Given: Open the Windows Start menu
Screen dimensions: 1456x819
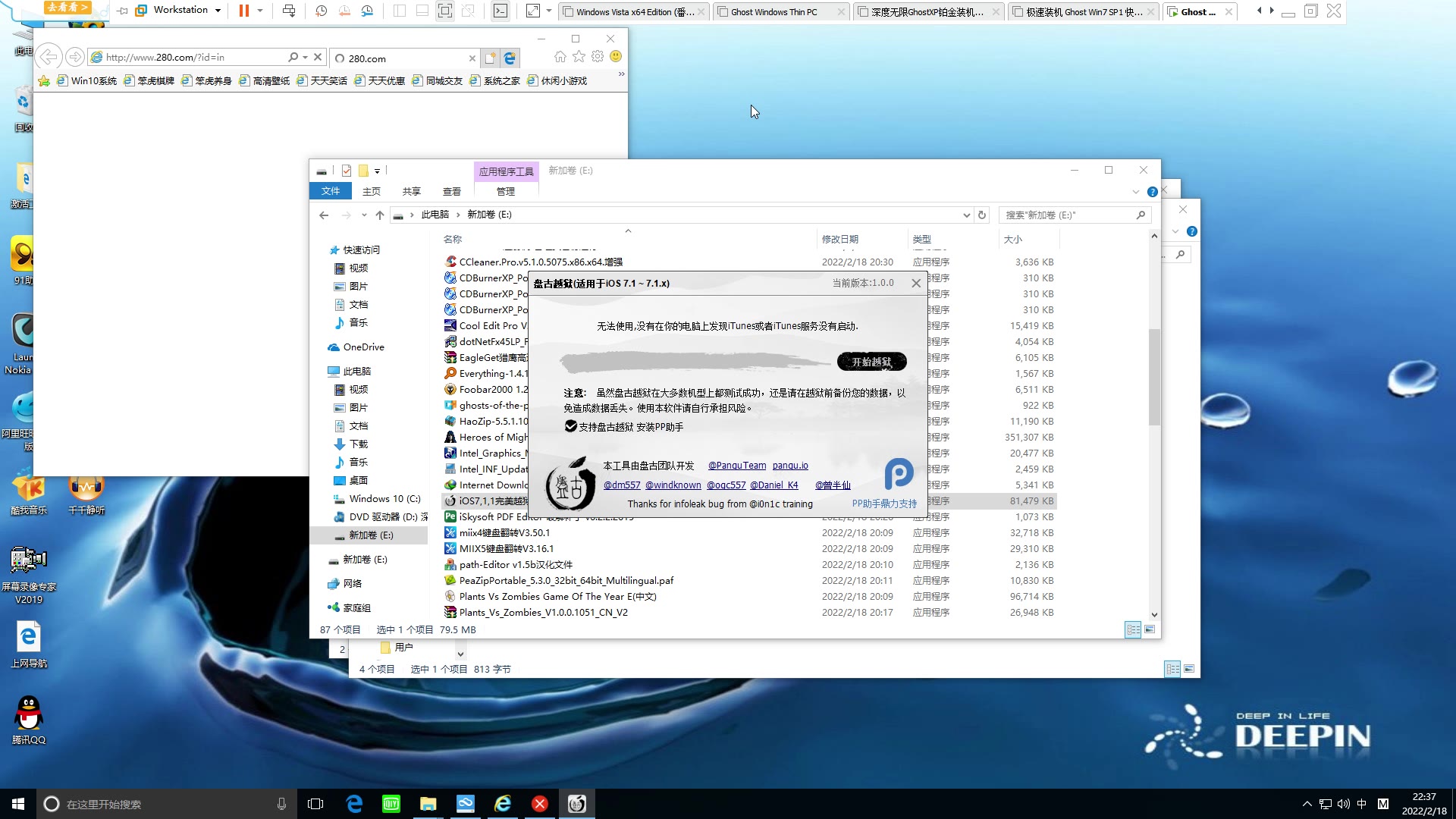Looking at the screenshot, I should pyautogui.click(x=18, y=804).
